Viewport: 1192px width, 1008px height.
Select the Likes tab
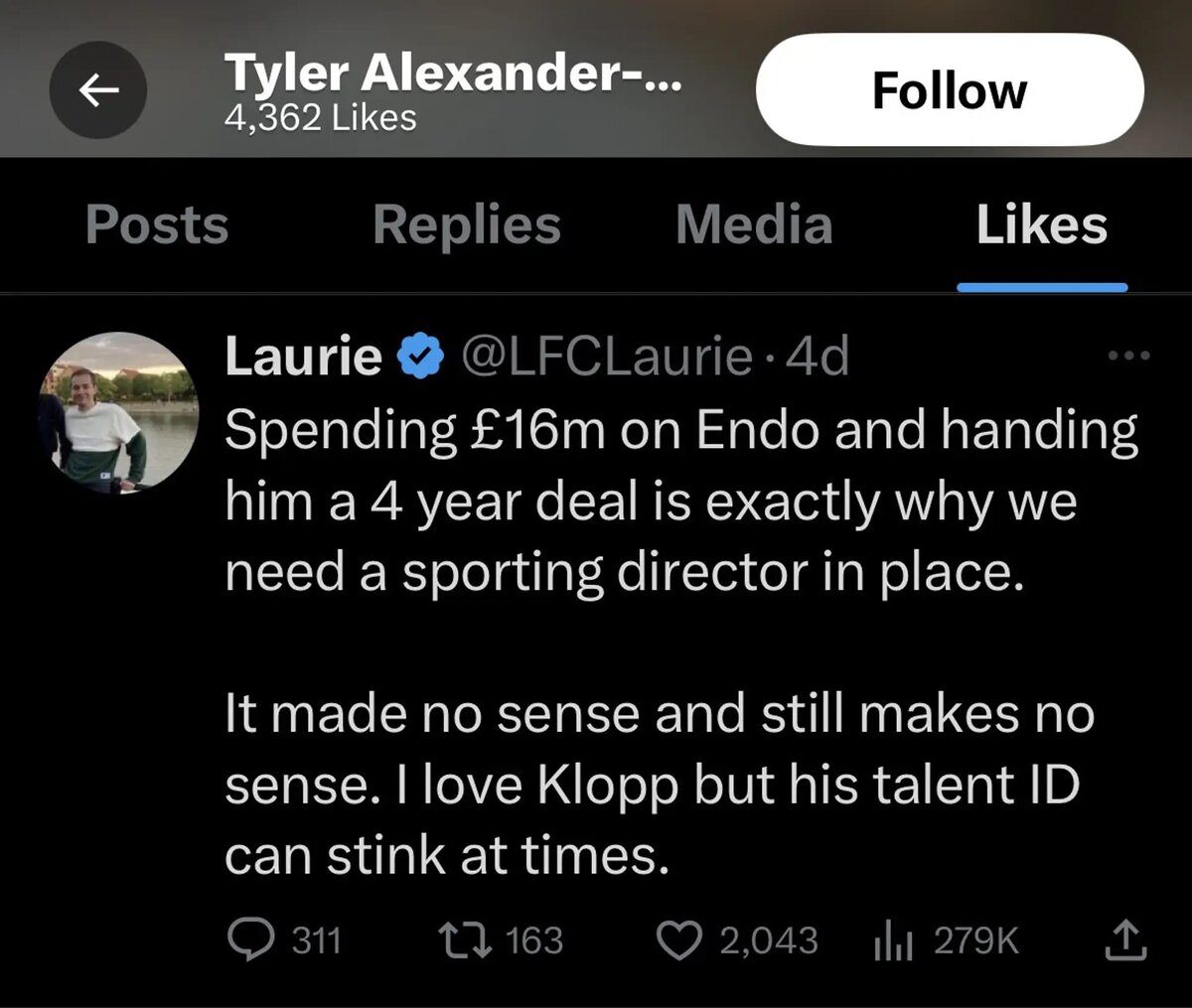click(x=1041, y=224)
